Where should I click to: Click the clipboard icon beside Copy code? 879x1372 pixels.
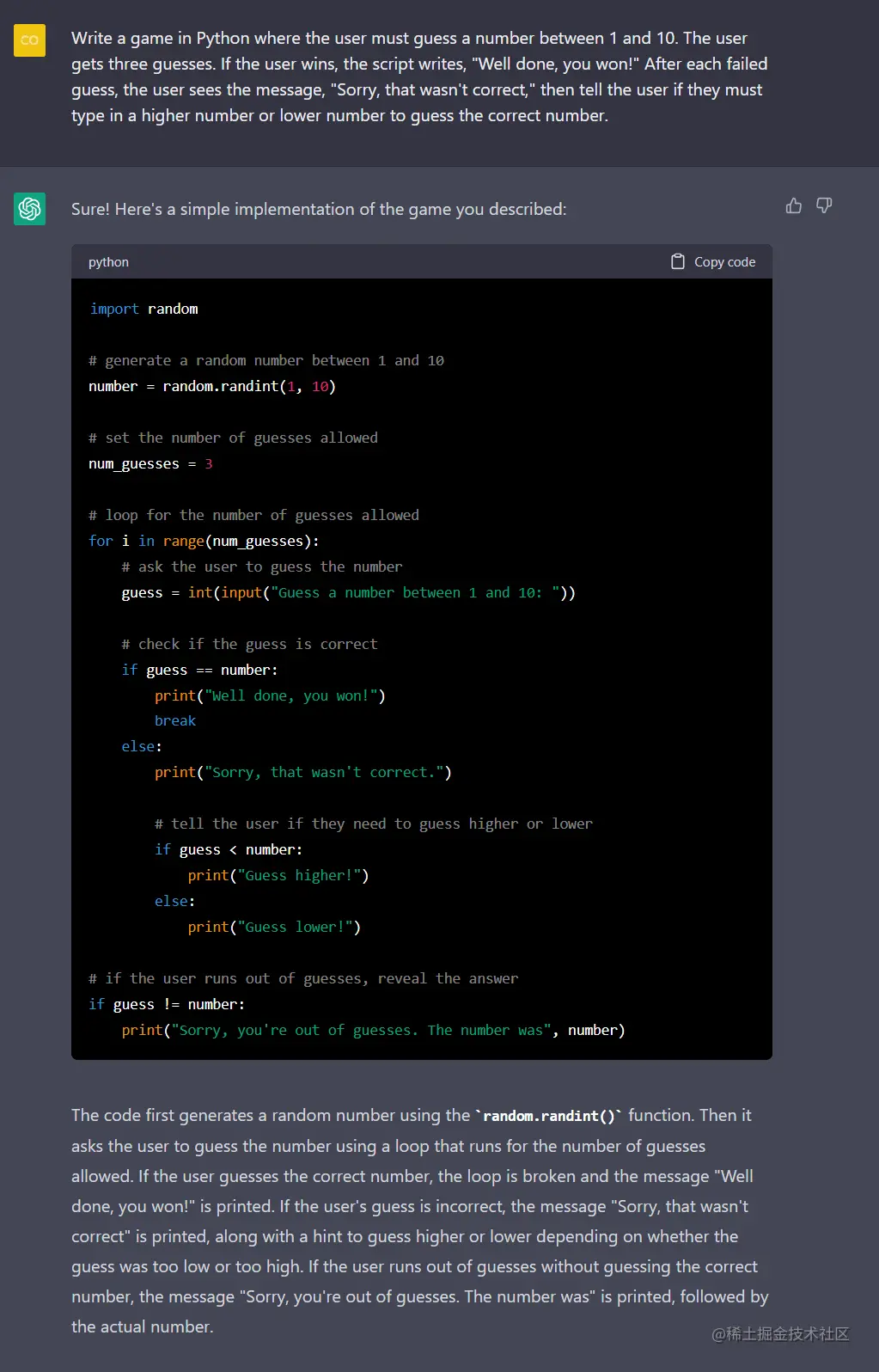click(678, 261)
